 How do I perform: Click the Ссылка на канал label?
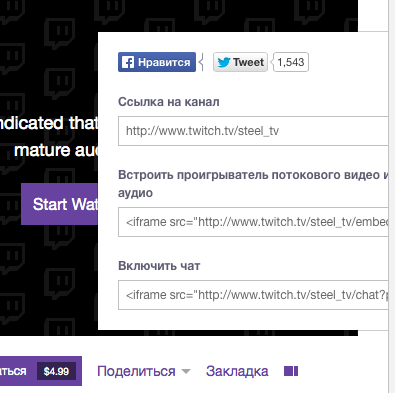pyautogui.click(x=169, y=102)
